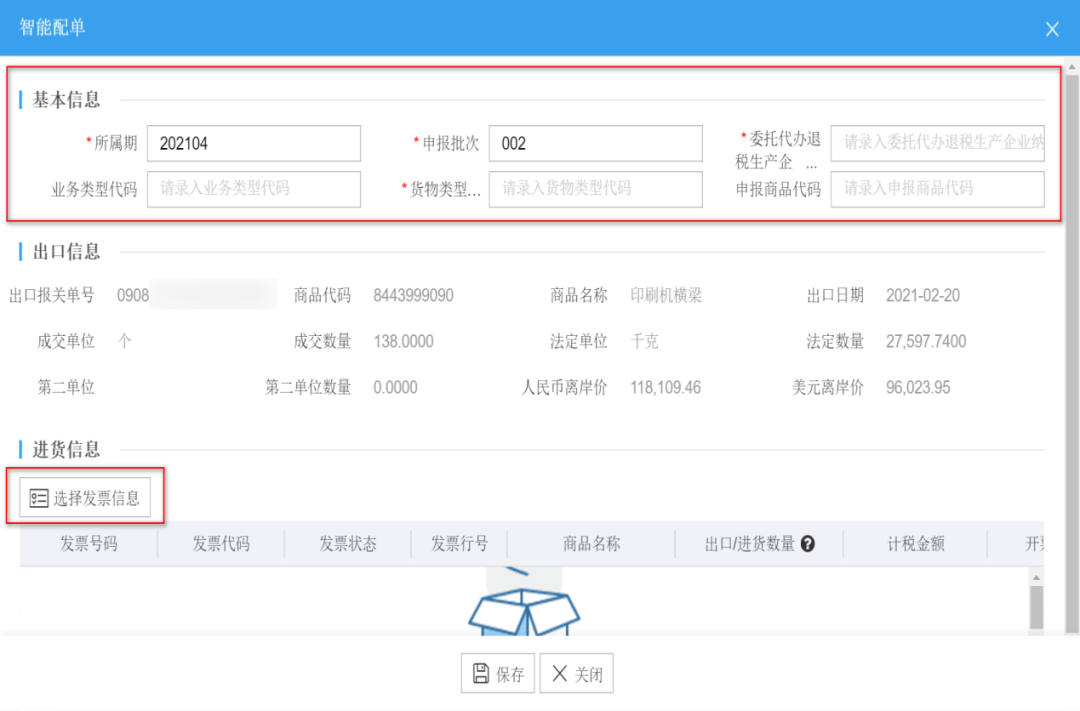Focus the 货物类型代码 input field
This screenshot has height=711, width=1080.
tap(595, 189)
